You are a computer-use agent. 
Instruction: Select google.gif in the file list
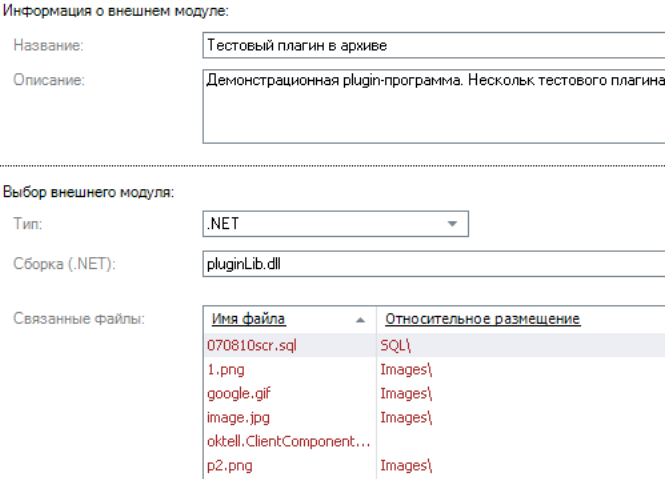pos(235,393)
